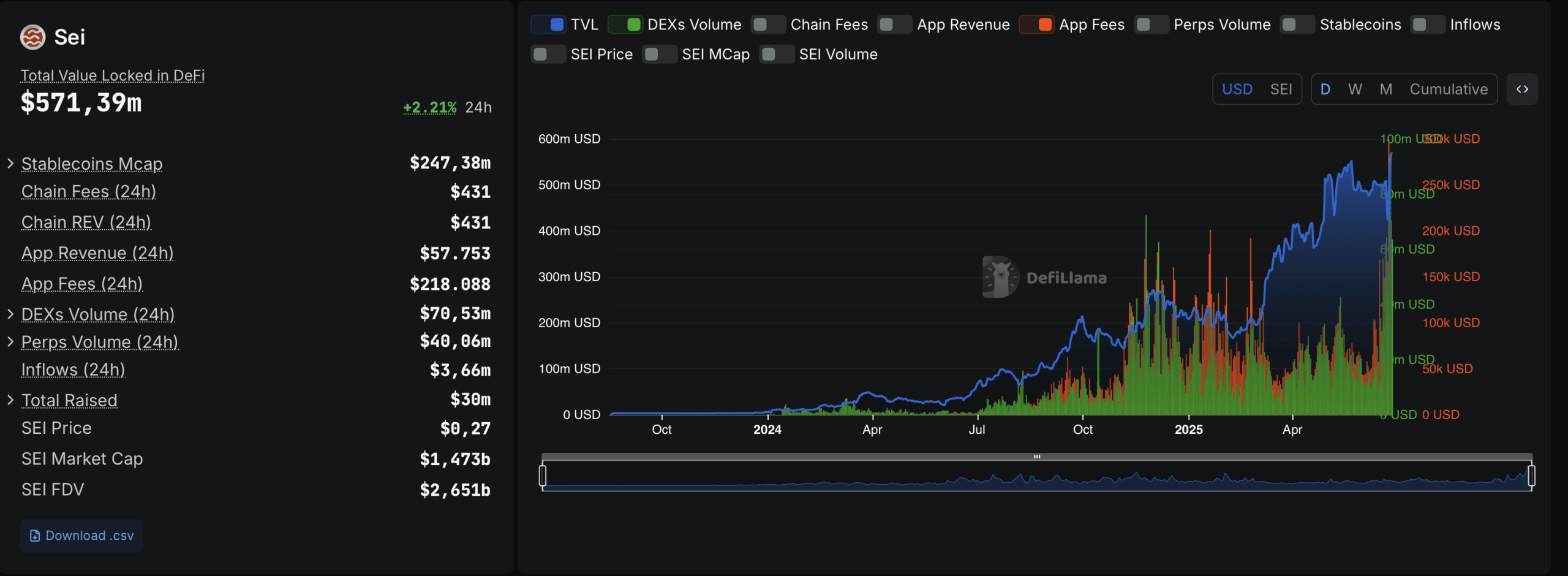The width and height of the screenshot is (1568, 576).
Task: Open the Total Value Locked in DeFi label
Action: (113, 75)
